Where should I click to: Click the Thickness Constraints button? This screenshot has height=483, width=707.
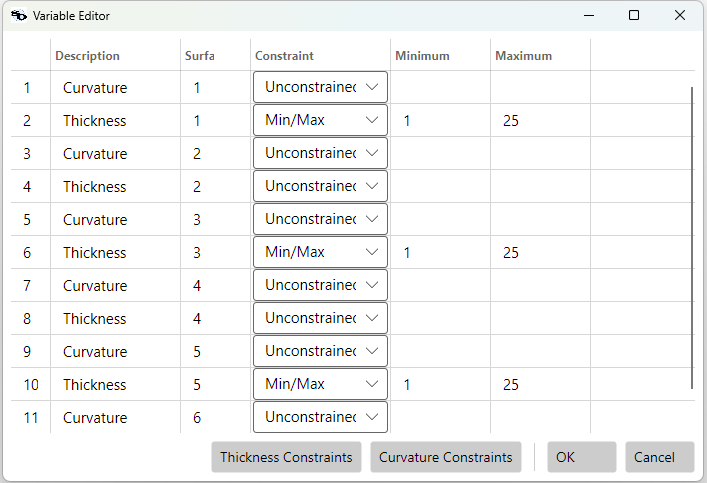pos(286,457)
